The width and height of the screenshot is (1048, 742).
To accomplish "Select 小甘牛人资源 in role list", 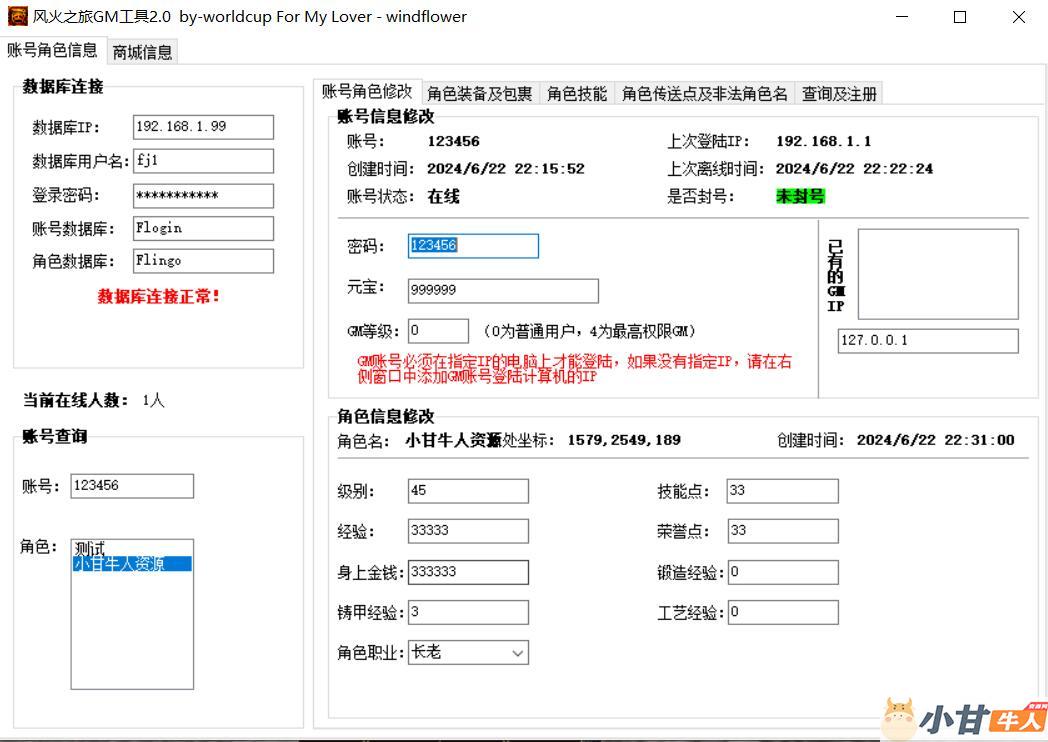I will pos(131,564).
